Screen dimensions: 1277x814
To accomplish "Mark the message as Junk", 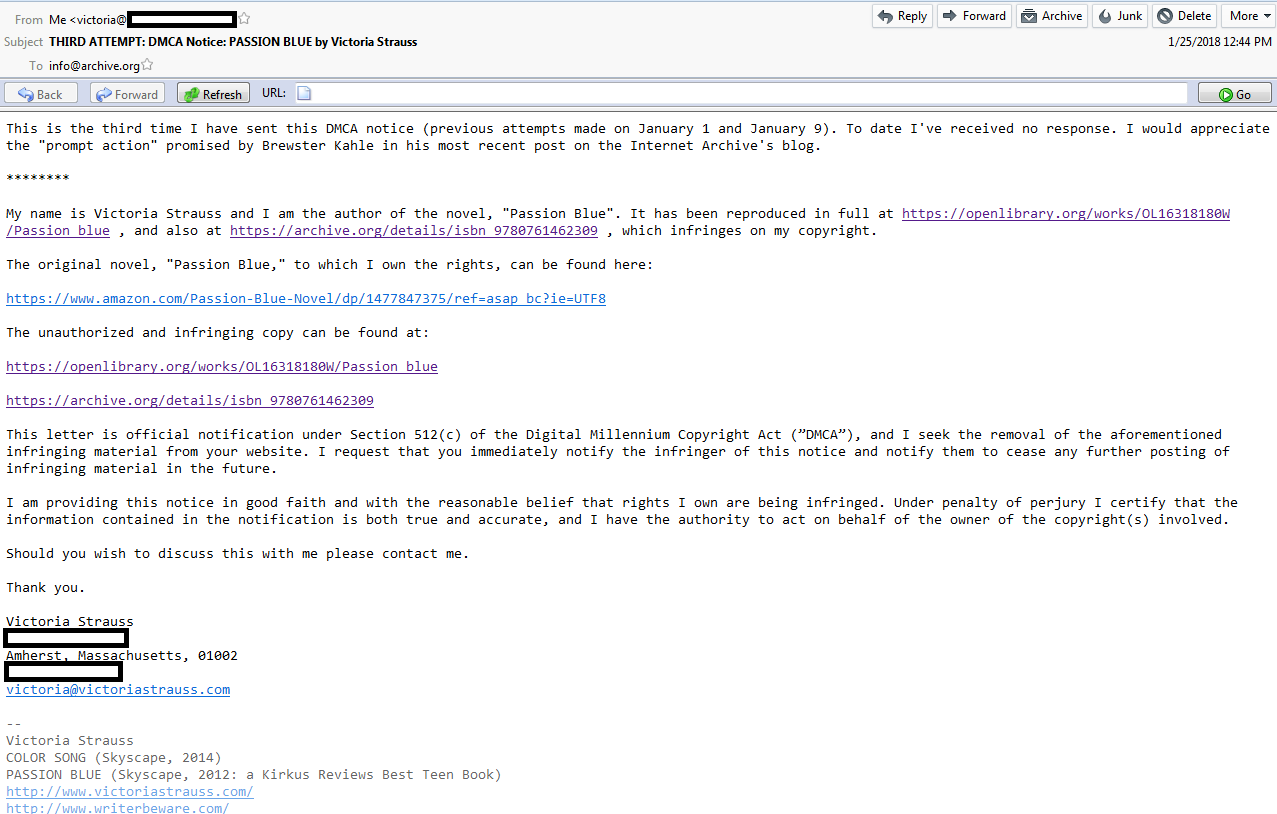I will tap(1120, 16).
